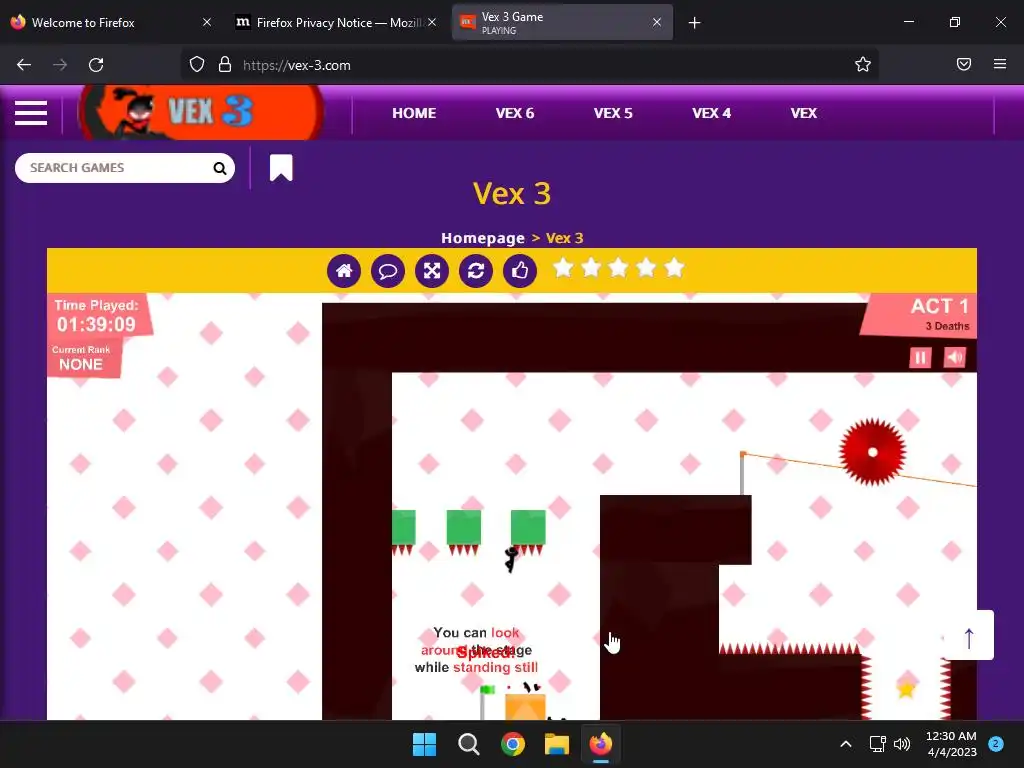This screenshot has height=768, width=1024.
Task: Click the red spinning sawblade
Action: point(872,452)
